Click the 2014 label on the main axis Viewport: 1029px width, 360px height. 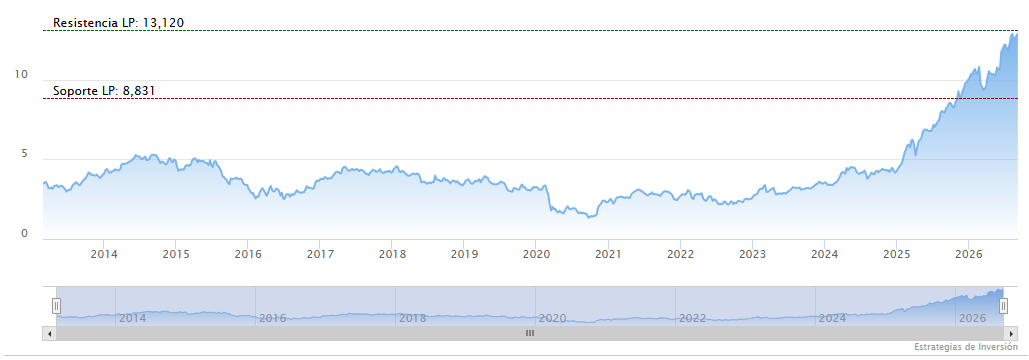tap(103, 254)
